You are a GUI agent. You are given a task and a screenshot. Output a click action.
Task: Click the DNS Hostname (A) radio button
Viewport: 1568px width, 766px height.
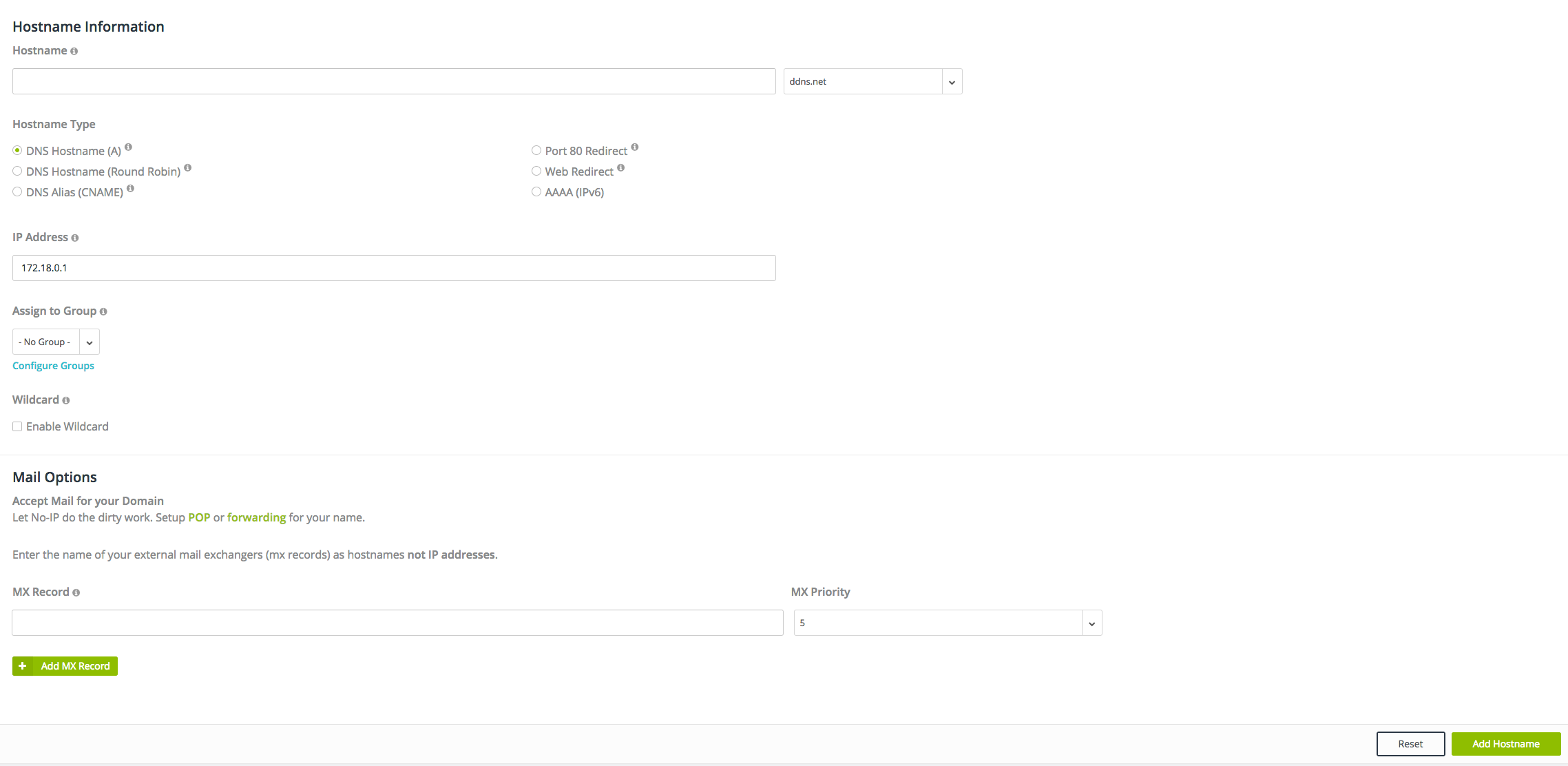click(17, 150)
